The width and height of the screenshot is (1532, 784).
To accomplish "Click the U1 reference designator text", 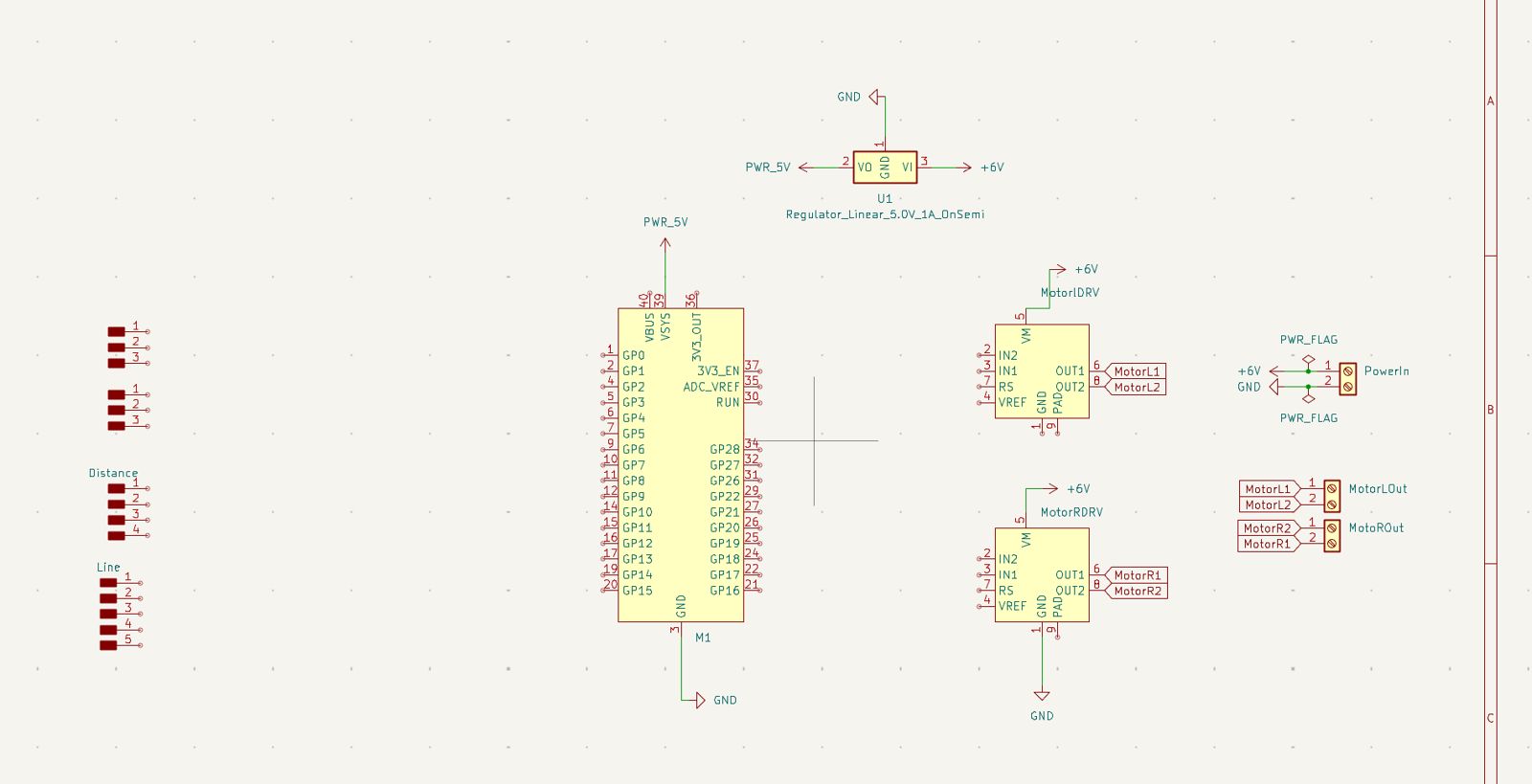I will [885, 199].
